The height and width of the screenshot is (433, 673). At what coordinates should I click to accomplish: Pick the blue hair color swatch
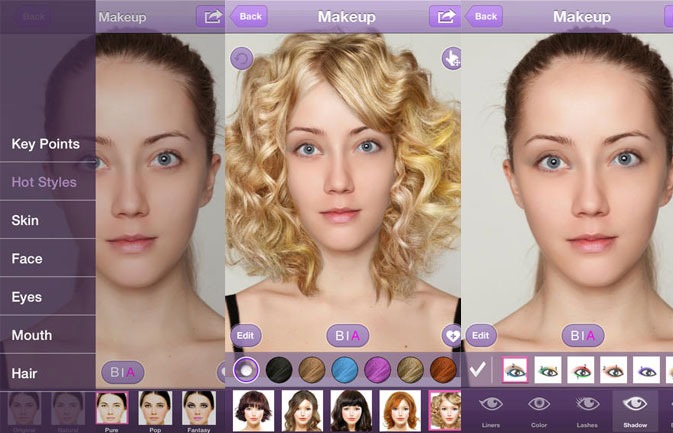(x=345, y=370)
